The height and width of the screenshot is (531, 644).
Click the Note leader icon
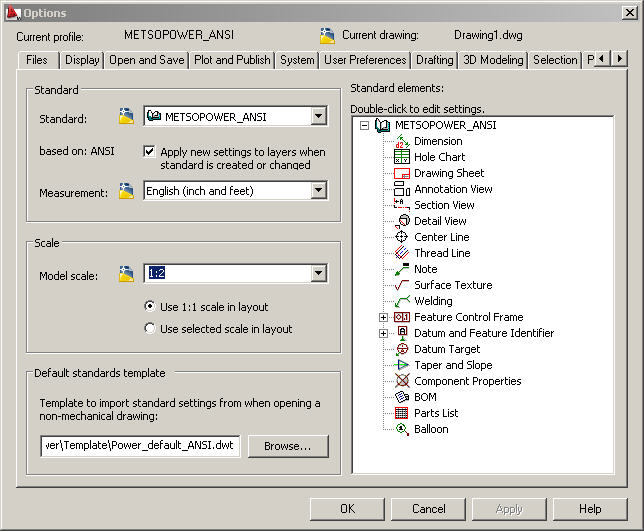pyautogui.click(x=402, y=269)
